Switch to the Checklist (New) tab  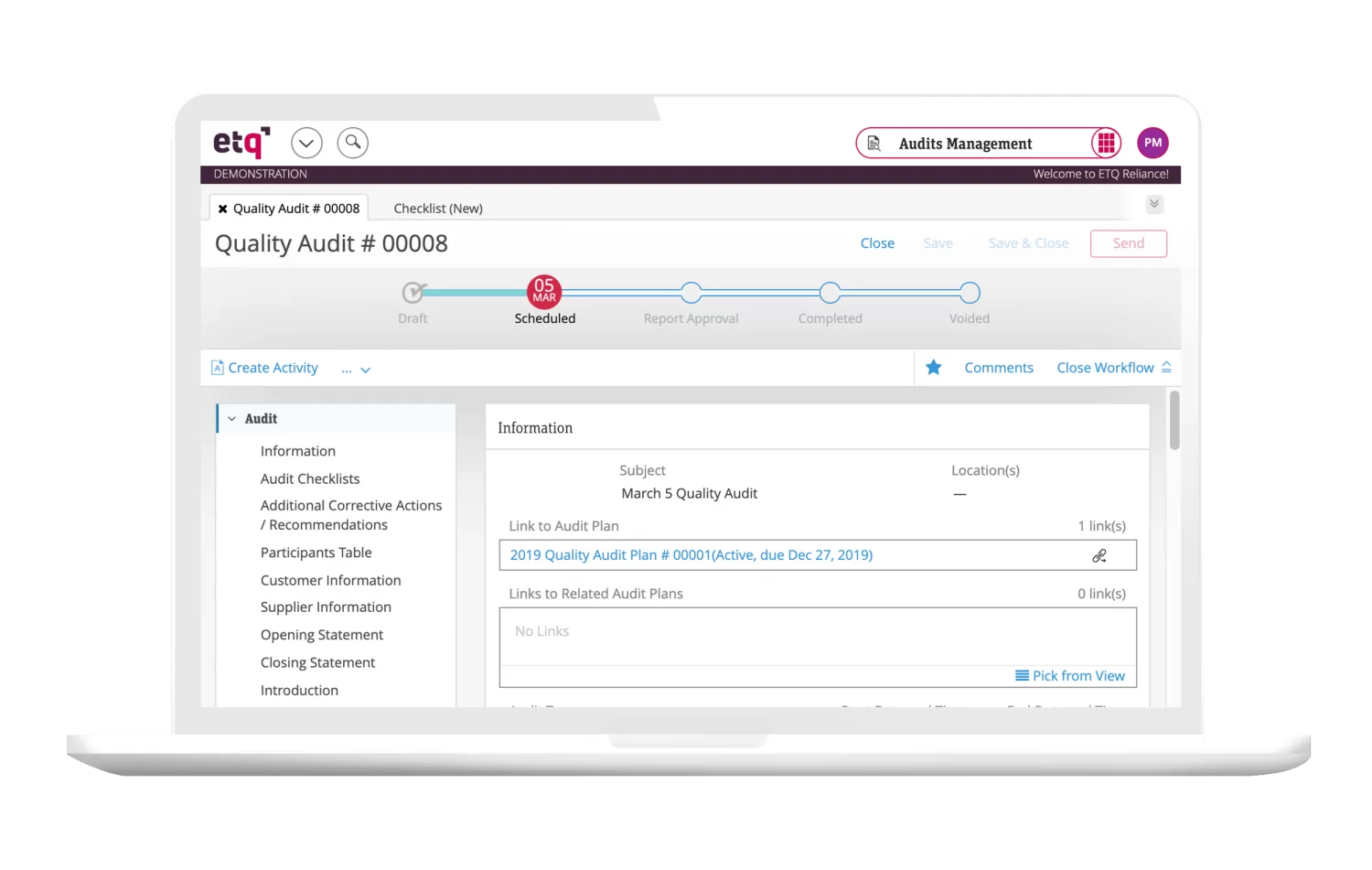pyautogui.click(x=437, y=209)
